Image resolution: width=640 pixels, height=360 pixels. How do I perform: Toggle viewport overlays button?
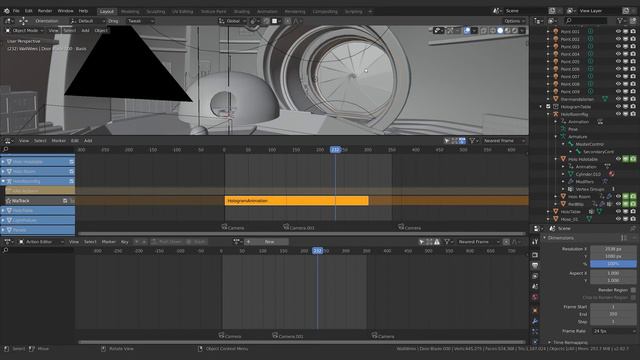[x=467, y=31]
